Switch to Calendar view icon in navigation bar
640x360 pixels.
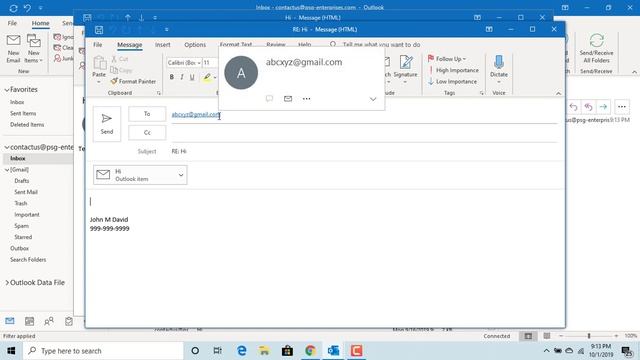(29, 321)
